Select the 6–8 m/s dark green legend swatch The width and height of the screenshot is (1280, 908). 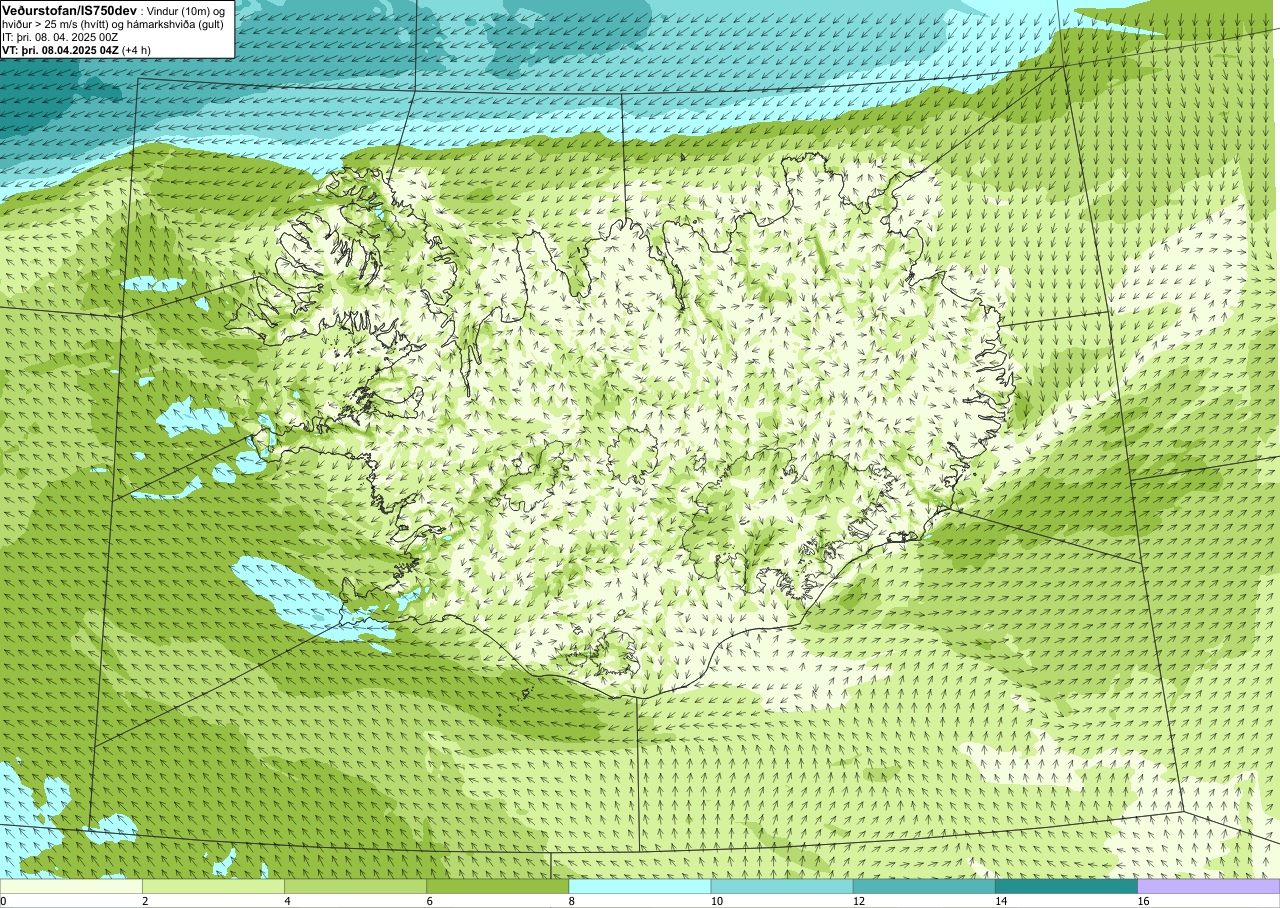click(497, 886)
